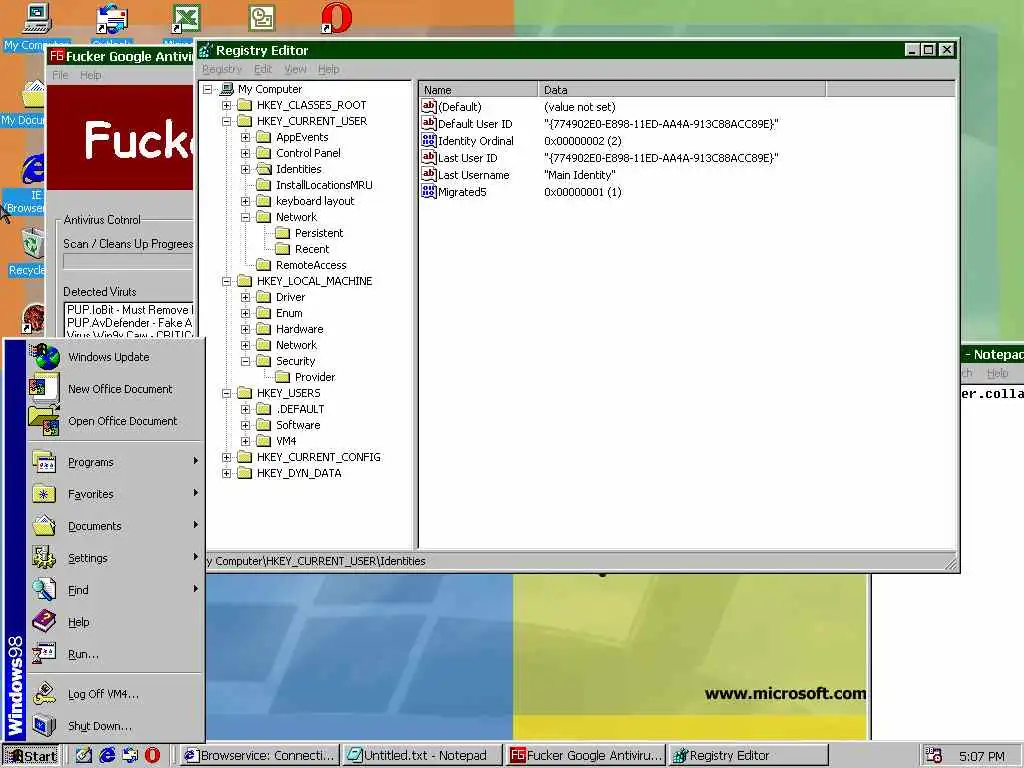This screenshot has height=768, width=1024.
Task: Click the Registry Editor taskbar button
Action: point(748,756)
